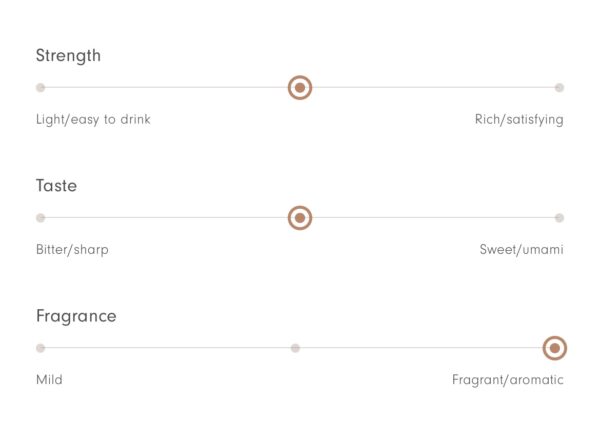Click the "Bitter/sharp" label
Viewport: 600px width, 441px height.
[72, 250]
